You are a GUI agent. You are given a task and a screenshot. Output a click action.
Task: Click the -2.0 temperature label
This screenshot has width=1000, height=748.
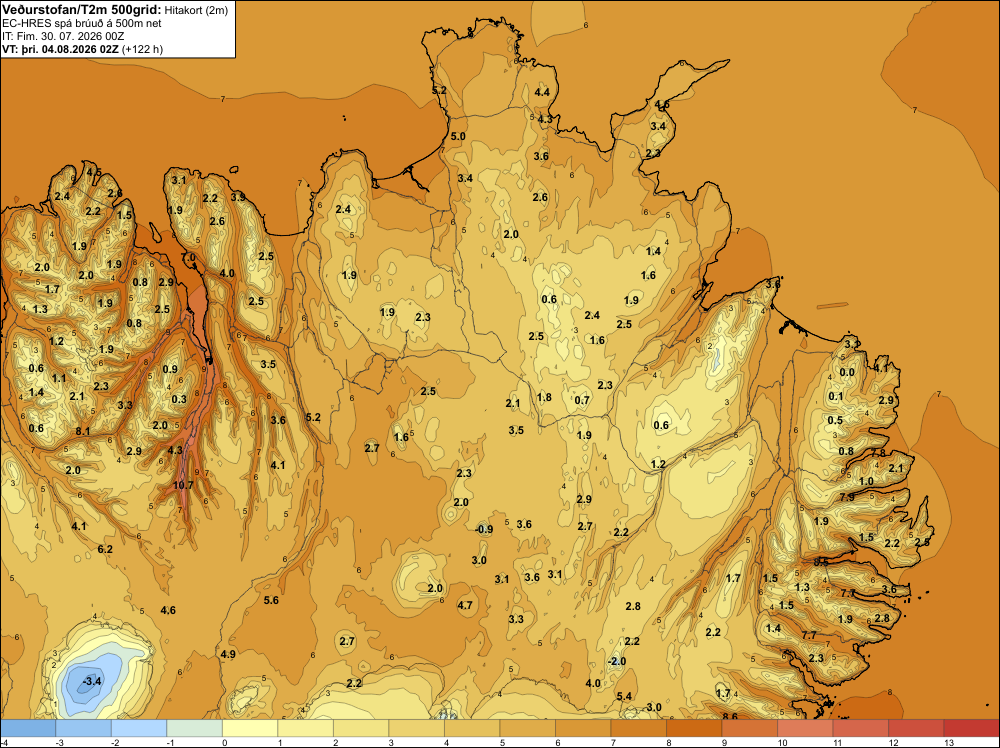point(617,661)
